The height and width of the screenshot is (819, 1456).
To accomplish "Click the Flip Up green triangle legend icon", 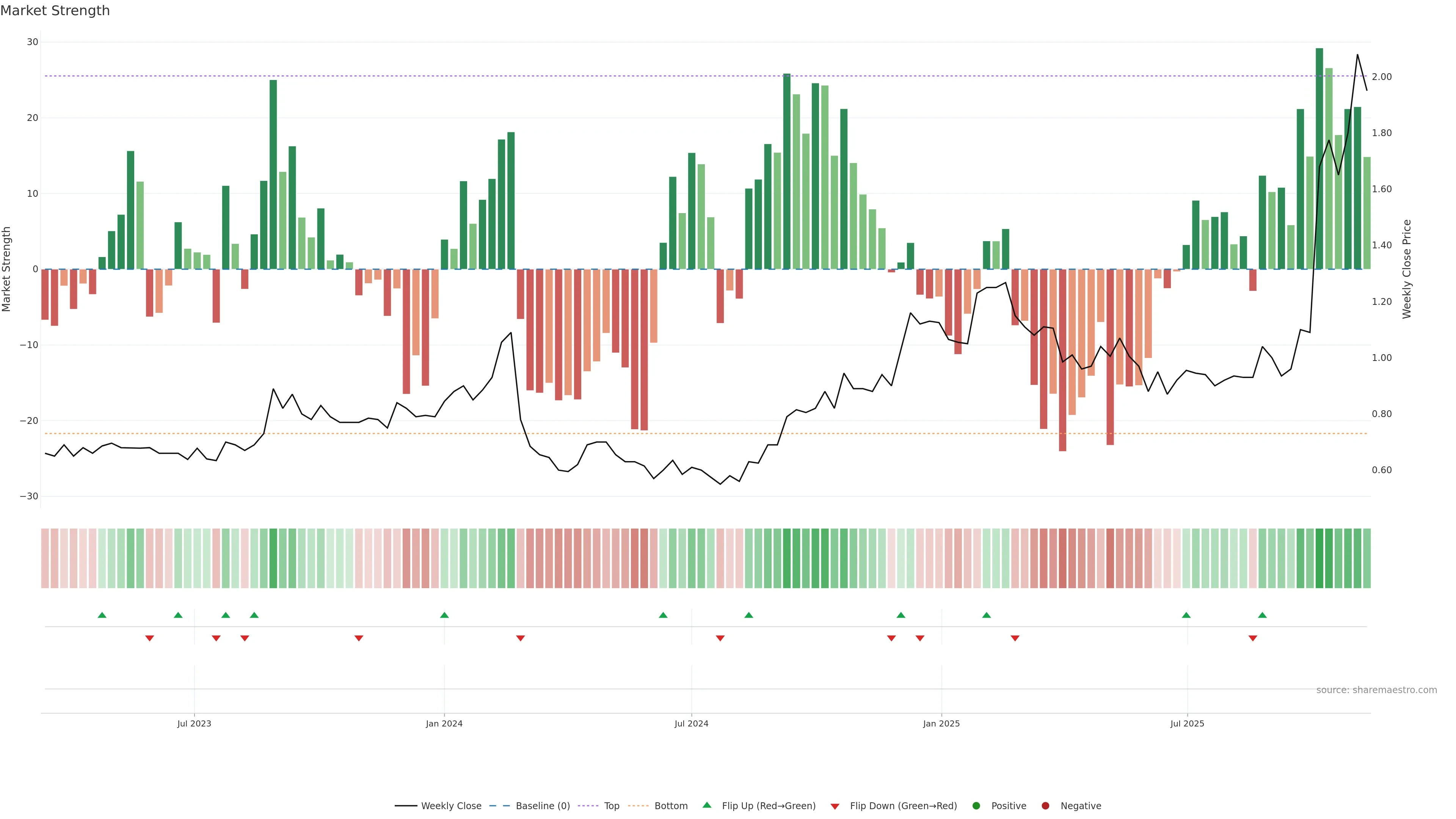I will [x=706, y=805].
